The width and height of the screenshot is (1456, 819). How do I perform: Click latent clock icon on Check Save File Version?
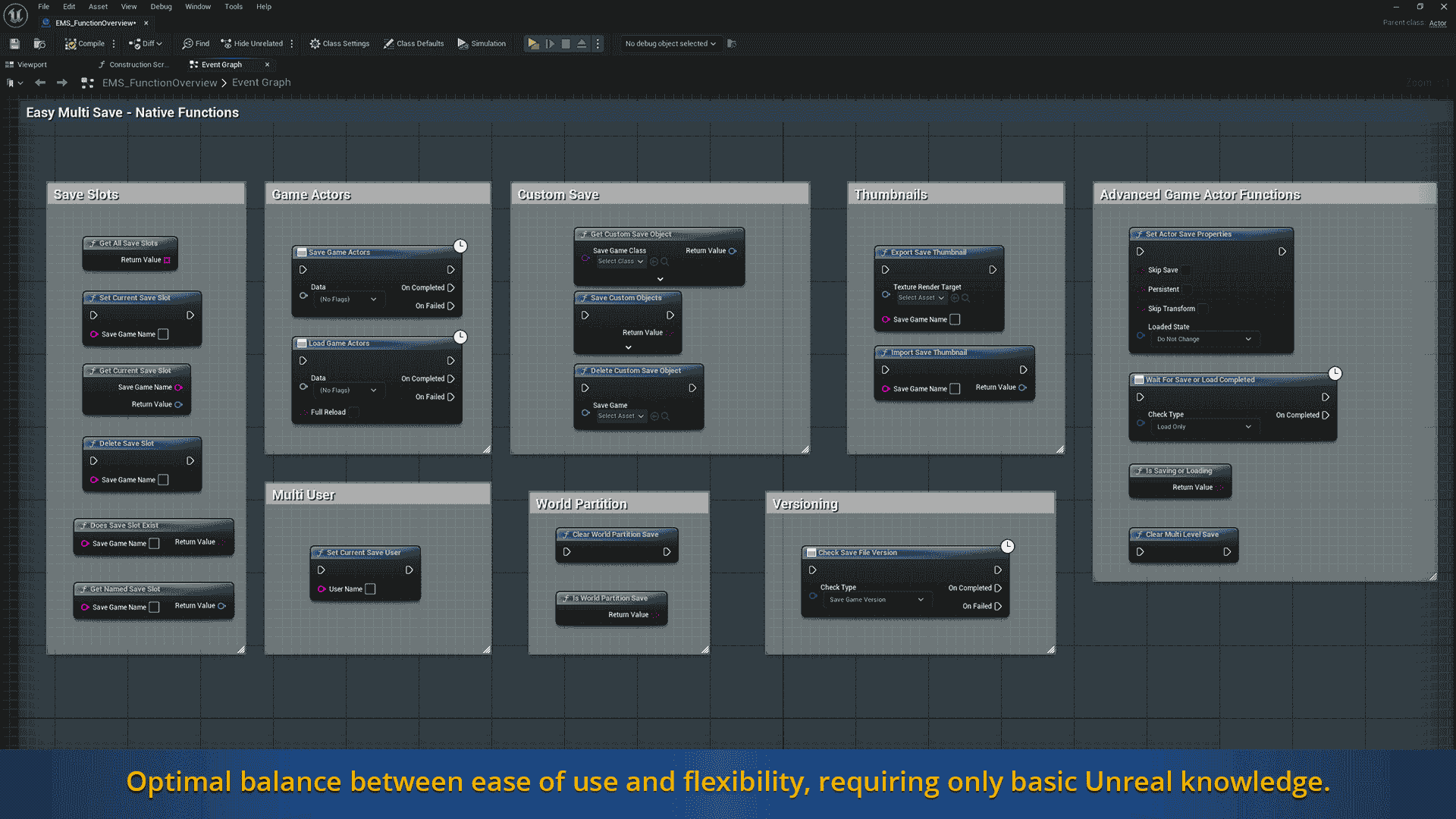(1007, 546)
